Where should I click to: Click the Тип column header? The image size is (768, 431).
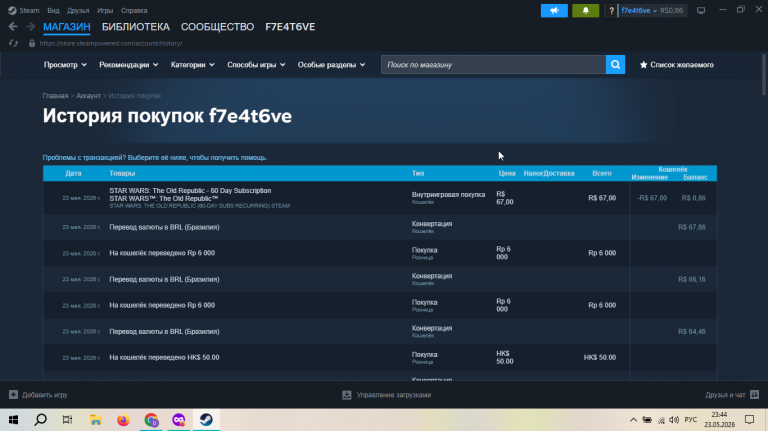pos(418,173)
